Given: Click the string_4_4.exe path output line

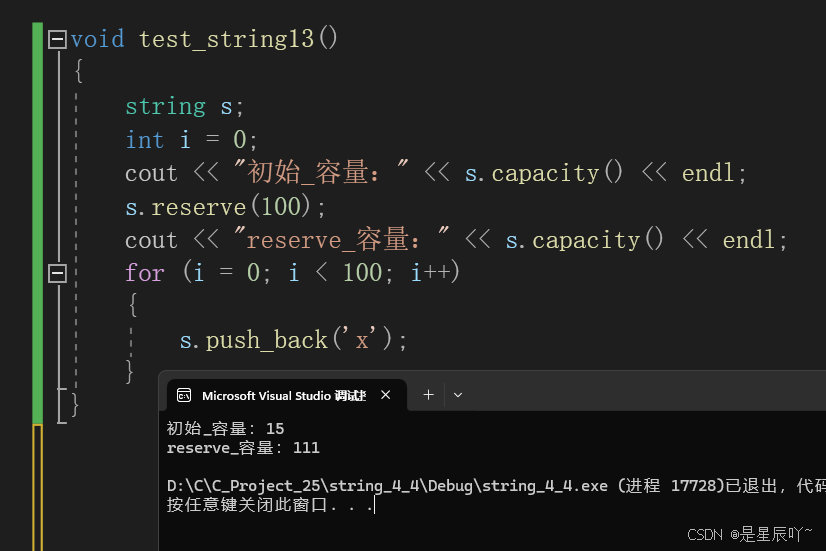Looking at the screenshot, I should [496, 485].
